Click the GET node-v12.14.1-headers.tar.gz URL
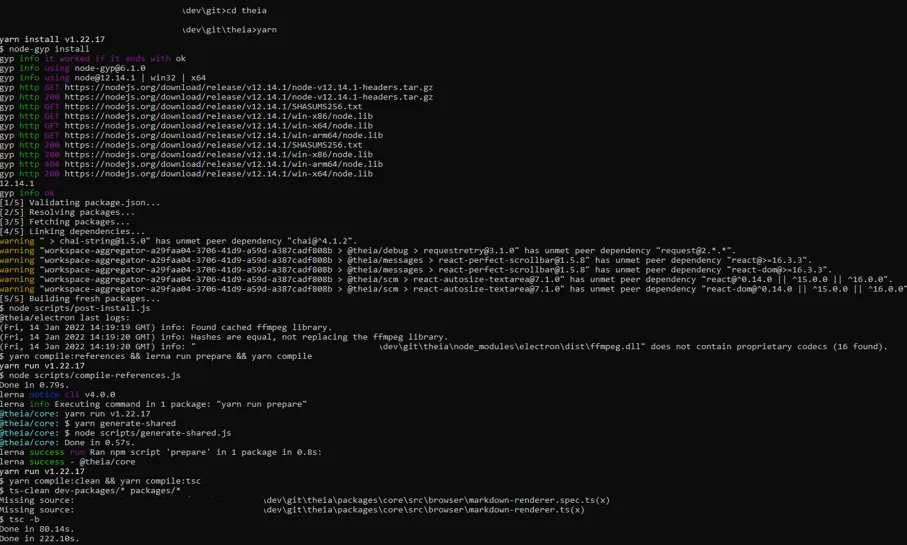This screenshot has height=545, width=907. pos(248,87)
